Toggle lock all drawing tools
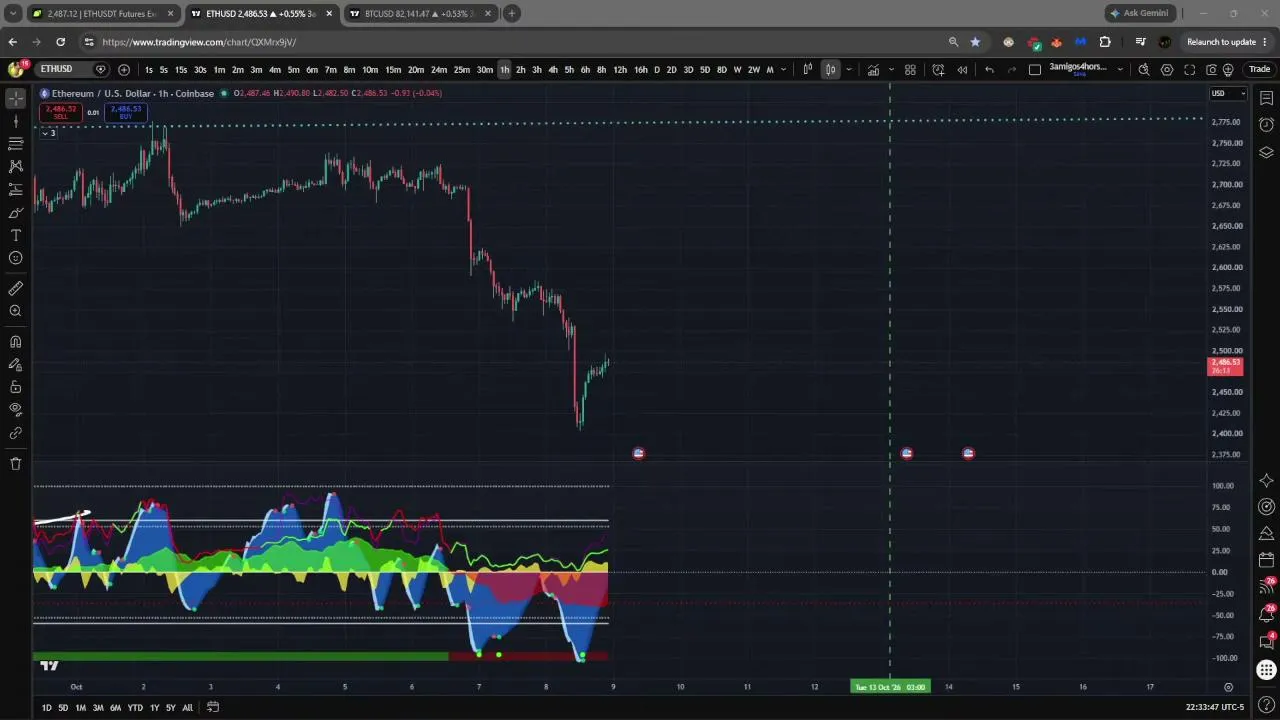 point(16,387)
